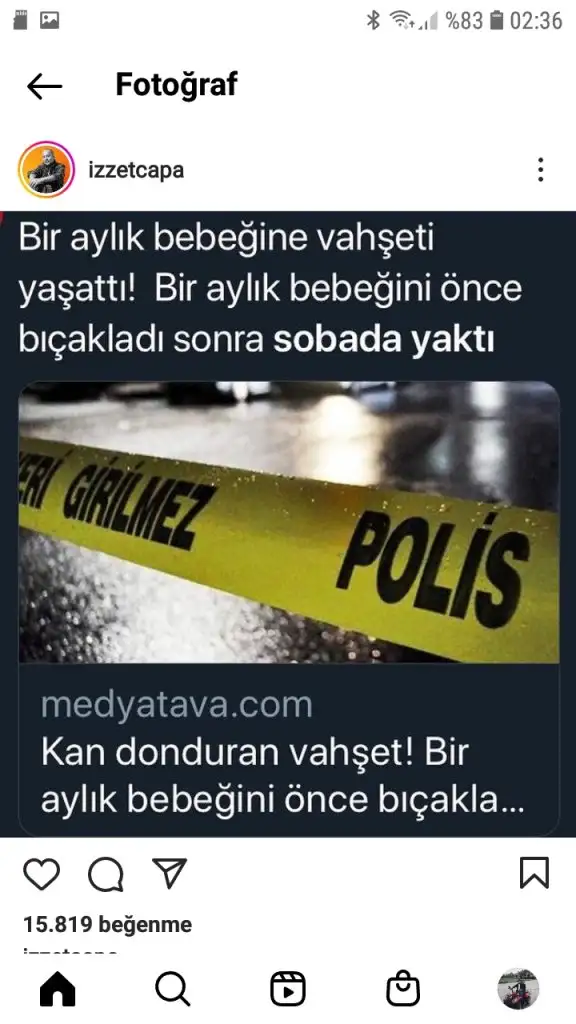Go to Home tab in bottom bar

58,989
